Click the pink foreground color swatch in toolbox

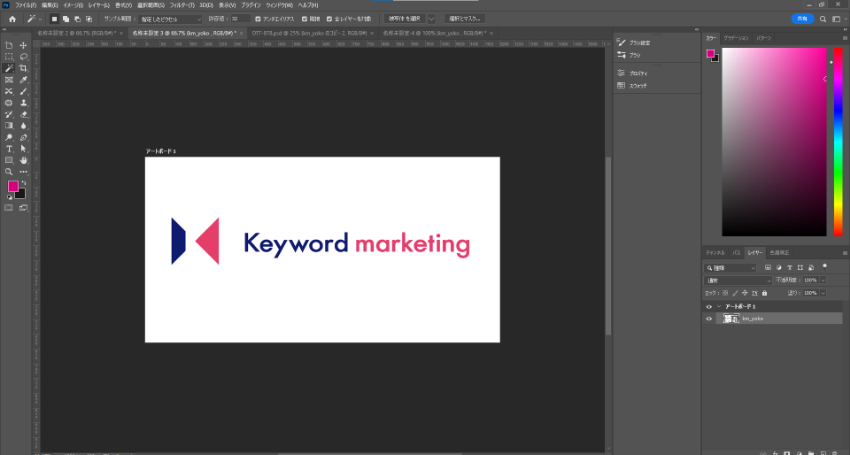point(12,186)
